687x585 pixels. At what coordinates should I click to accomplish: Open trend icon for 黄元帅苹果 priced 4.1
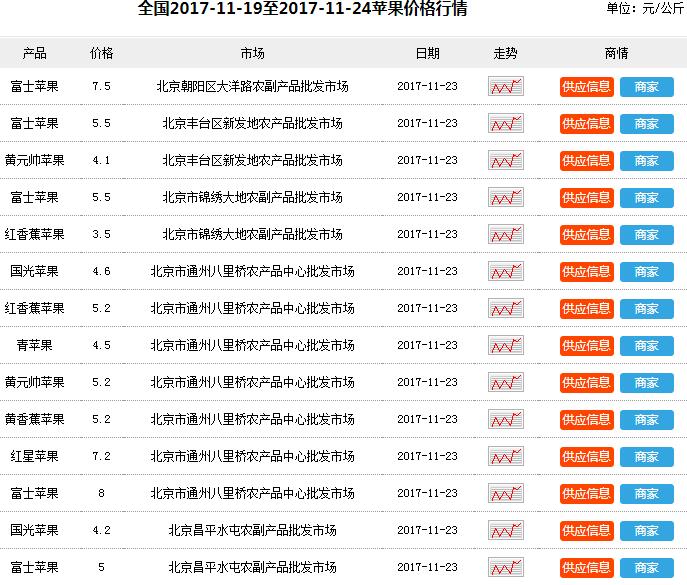(506, 161)
